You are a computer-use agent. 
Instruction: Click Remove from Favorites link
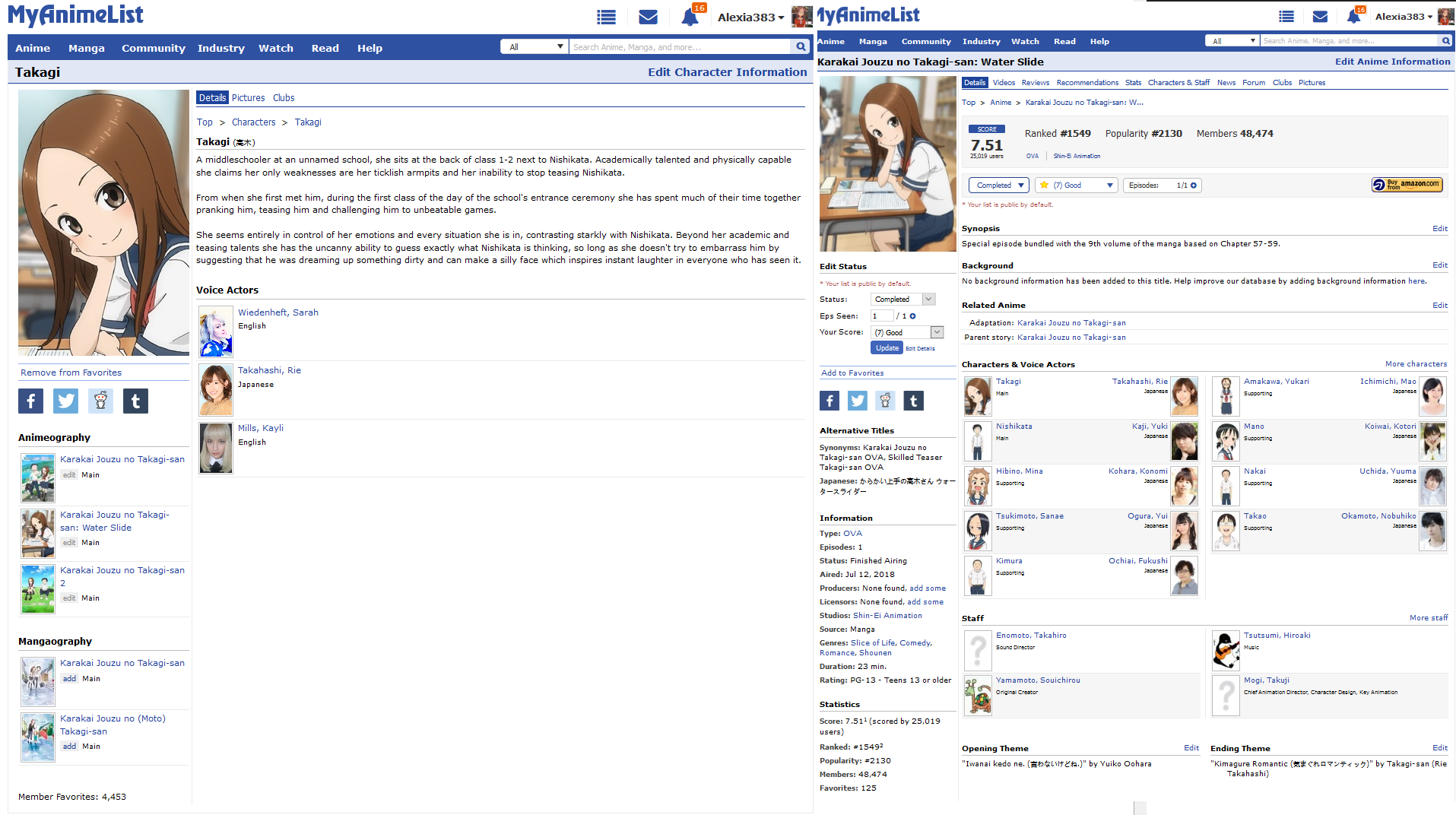click(71, 373)
